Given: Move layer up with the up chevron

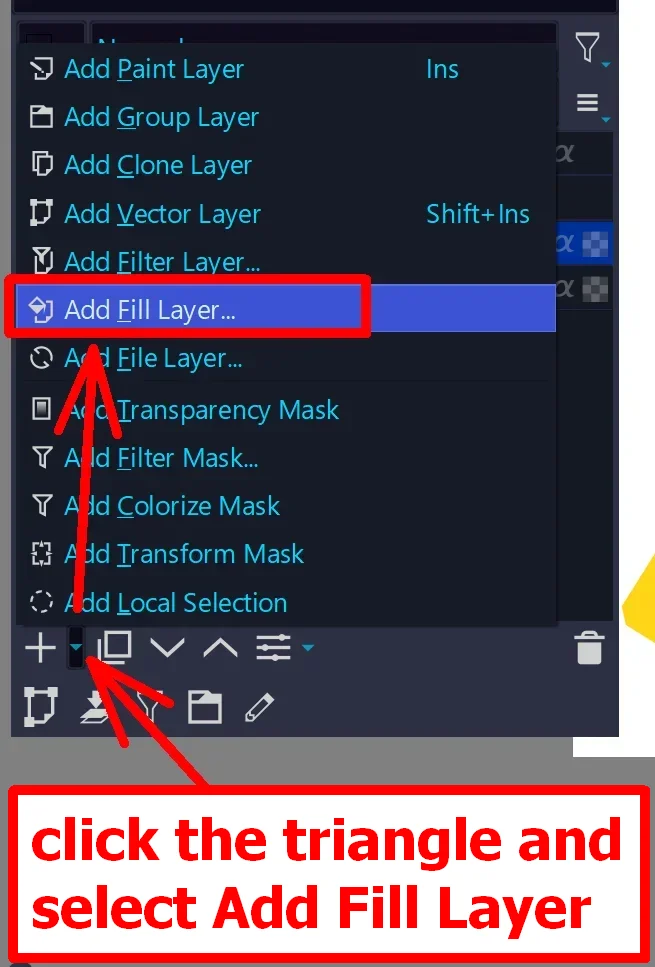Looking at the screenshot, I should (220, 648).
